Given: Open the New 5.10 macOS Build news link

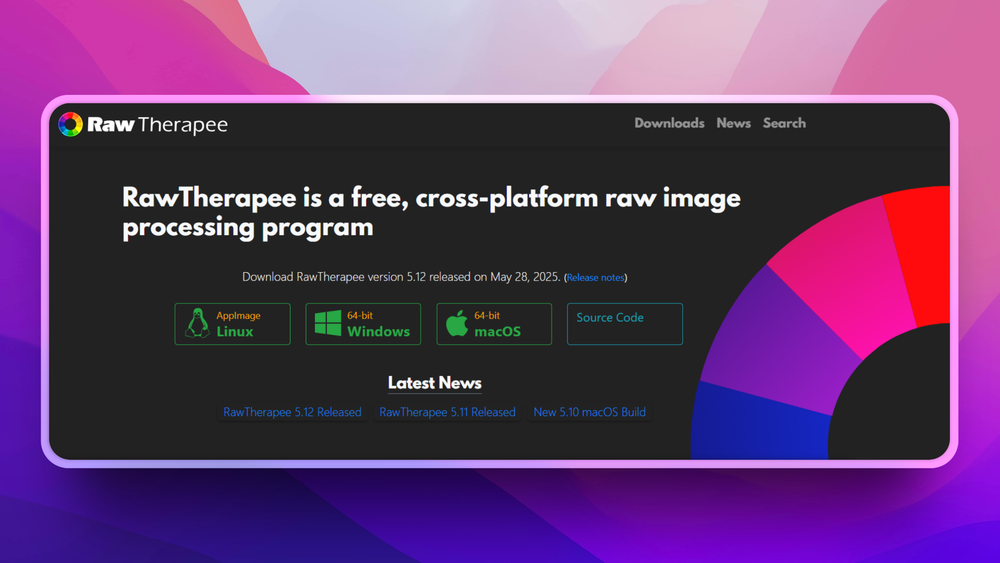Looking at the screenshot, I should pos(589,412).
